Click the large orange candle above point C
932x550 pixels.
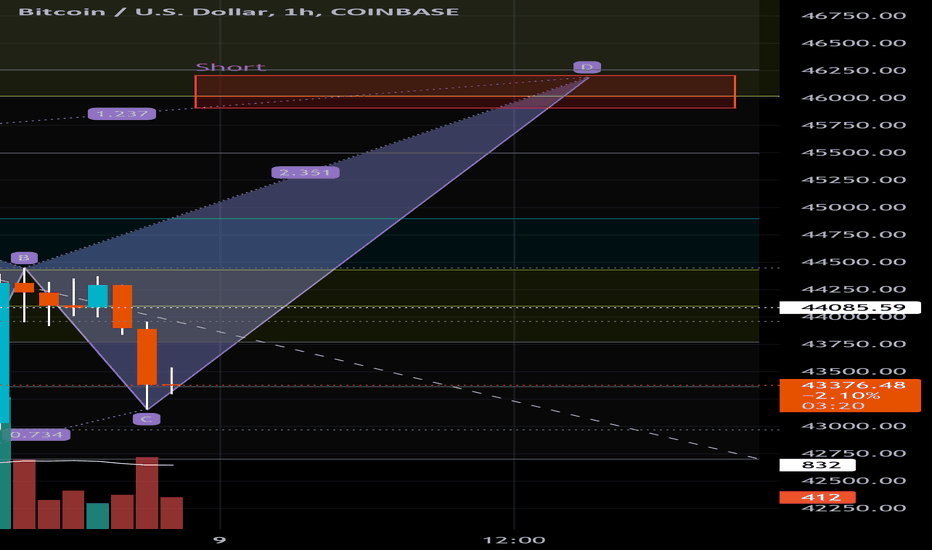tap(147, 357)
